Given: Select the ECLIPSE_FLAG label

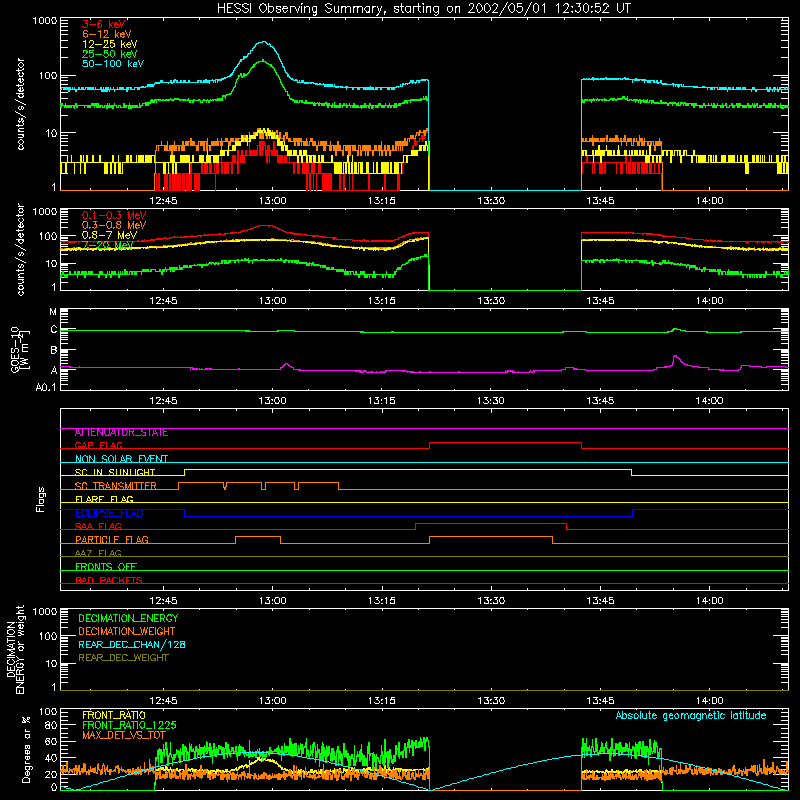Looking at the screenshot, I should 109,513.
